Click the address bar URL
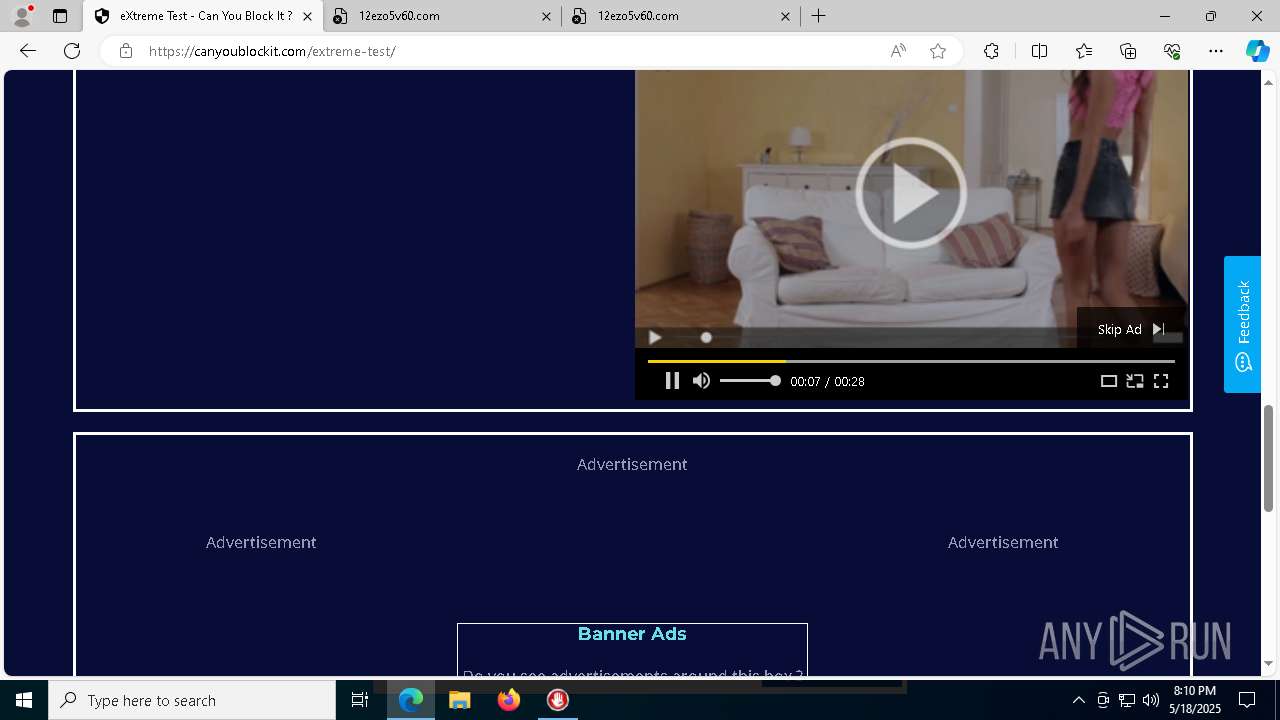The height and width of the screenshot is (720, 1280). [272, 51]
